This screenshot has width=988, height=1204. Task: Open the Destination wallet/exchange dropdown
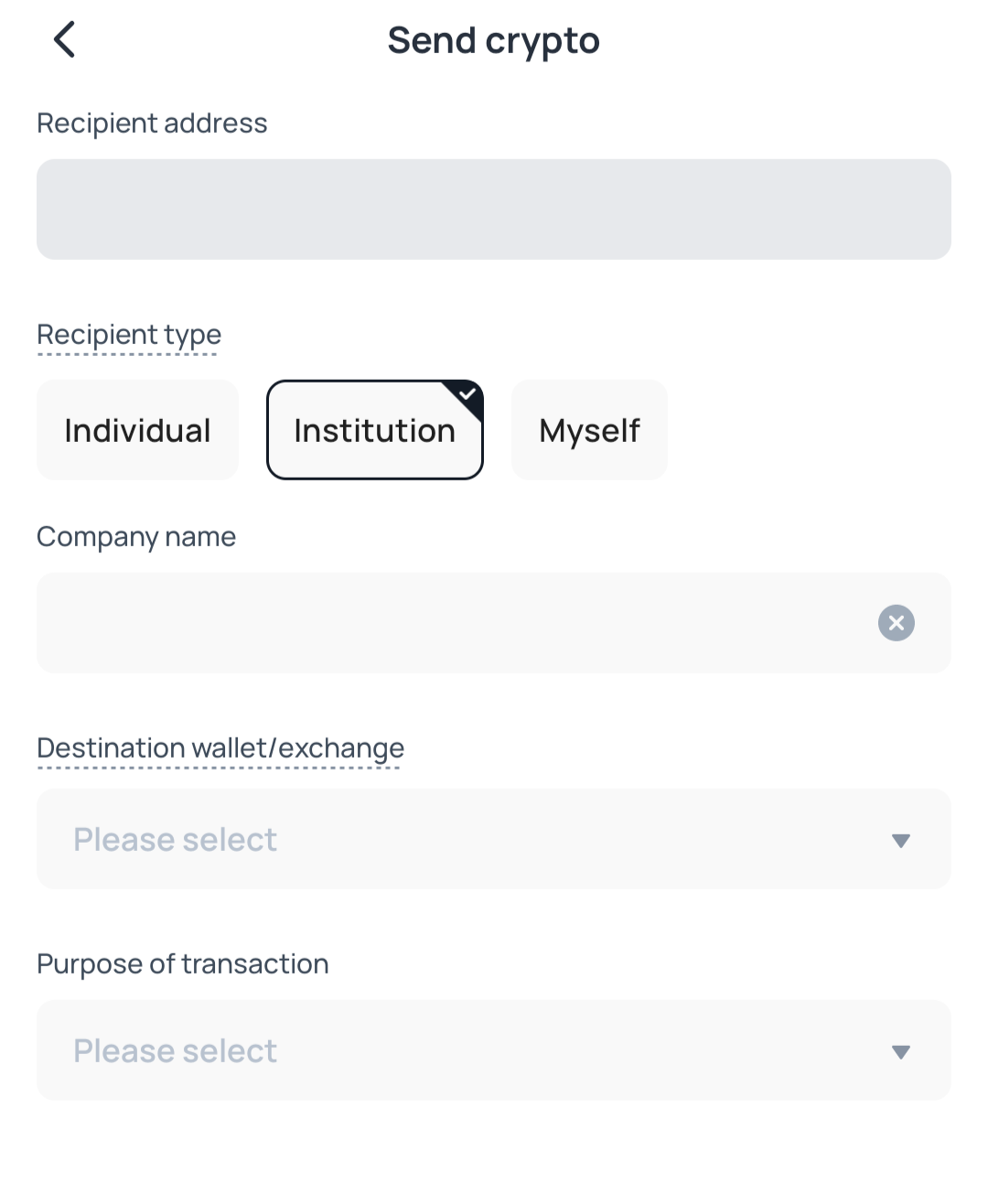[x=494, y=839]
